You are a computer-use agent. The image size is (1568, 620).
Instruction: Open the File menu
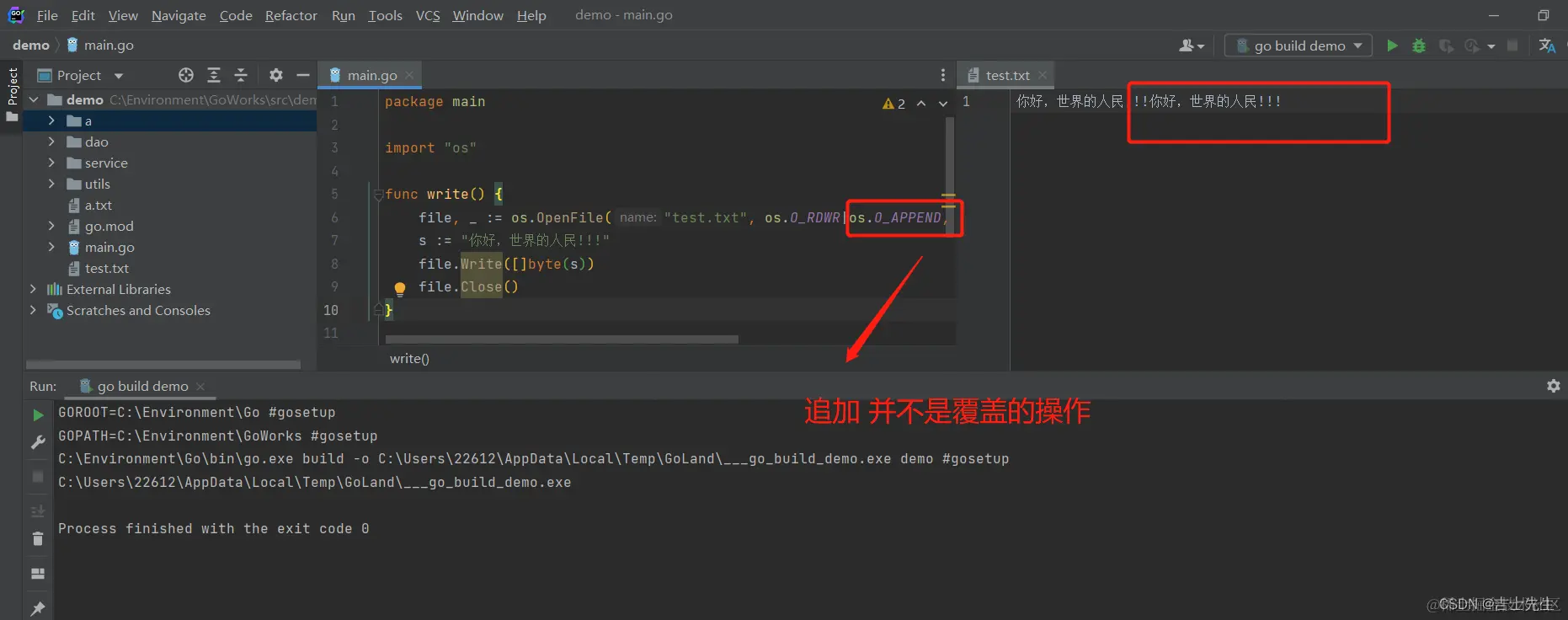point(47,15)
